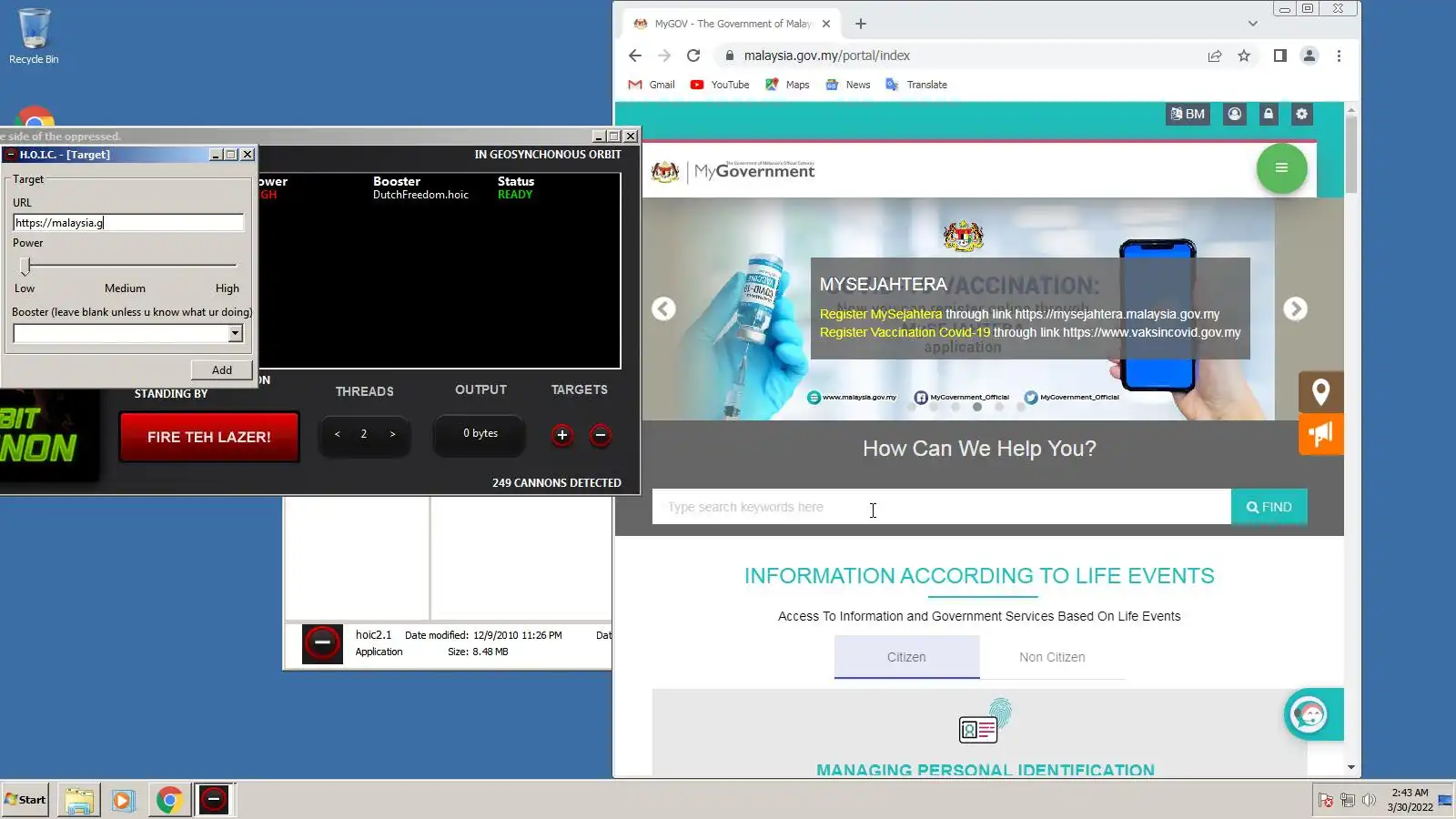The height and width of the screenshot is (819, 1456).
Task: Click the user account icon on MyGOV header
Action: click(1235, 114)
